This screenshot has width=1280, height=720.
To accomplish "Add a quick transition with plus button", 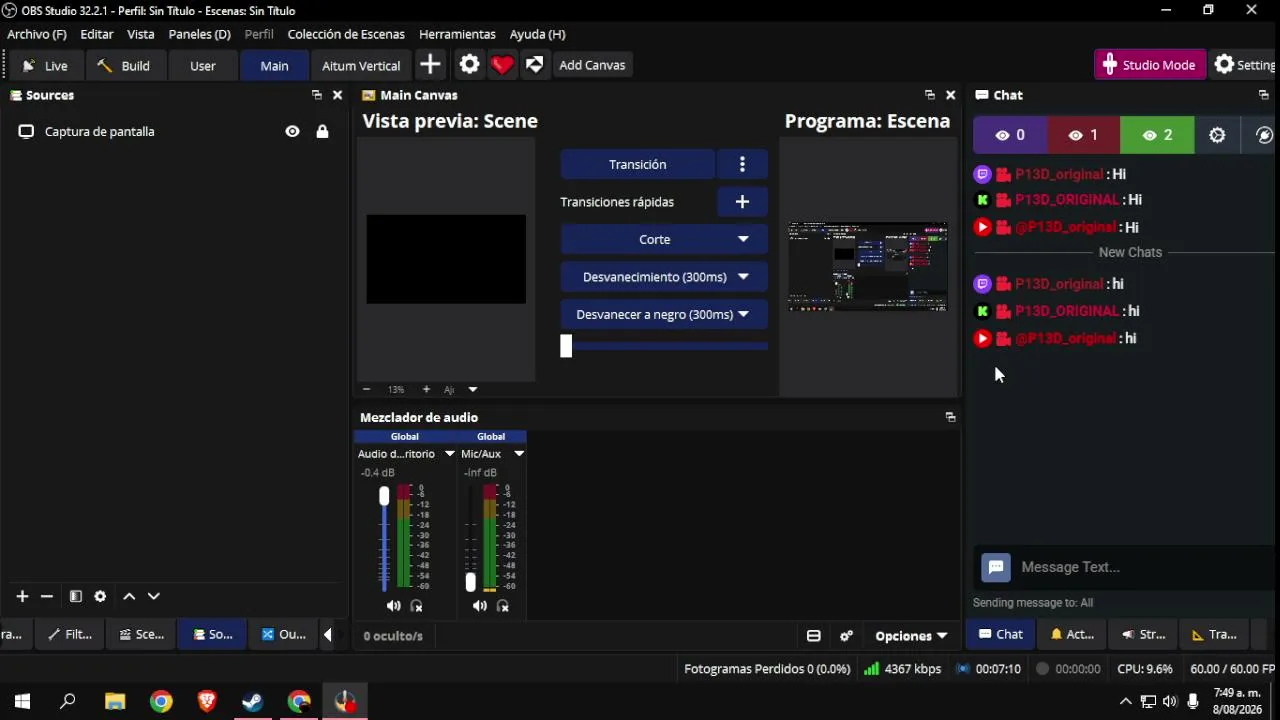I will click(742, 202).
